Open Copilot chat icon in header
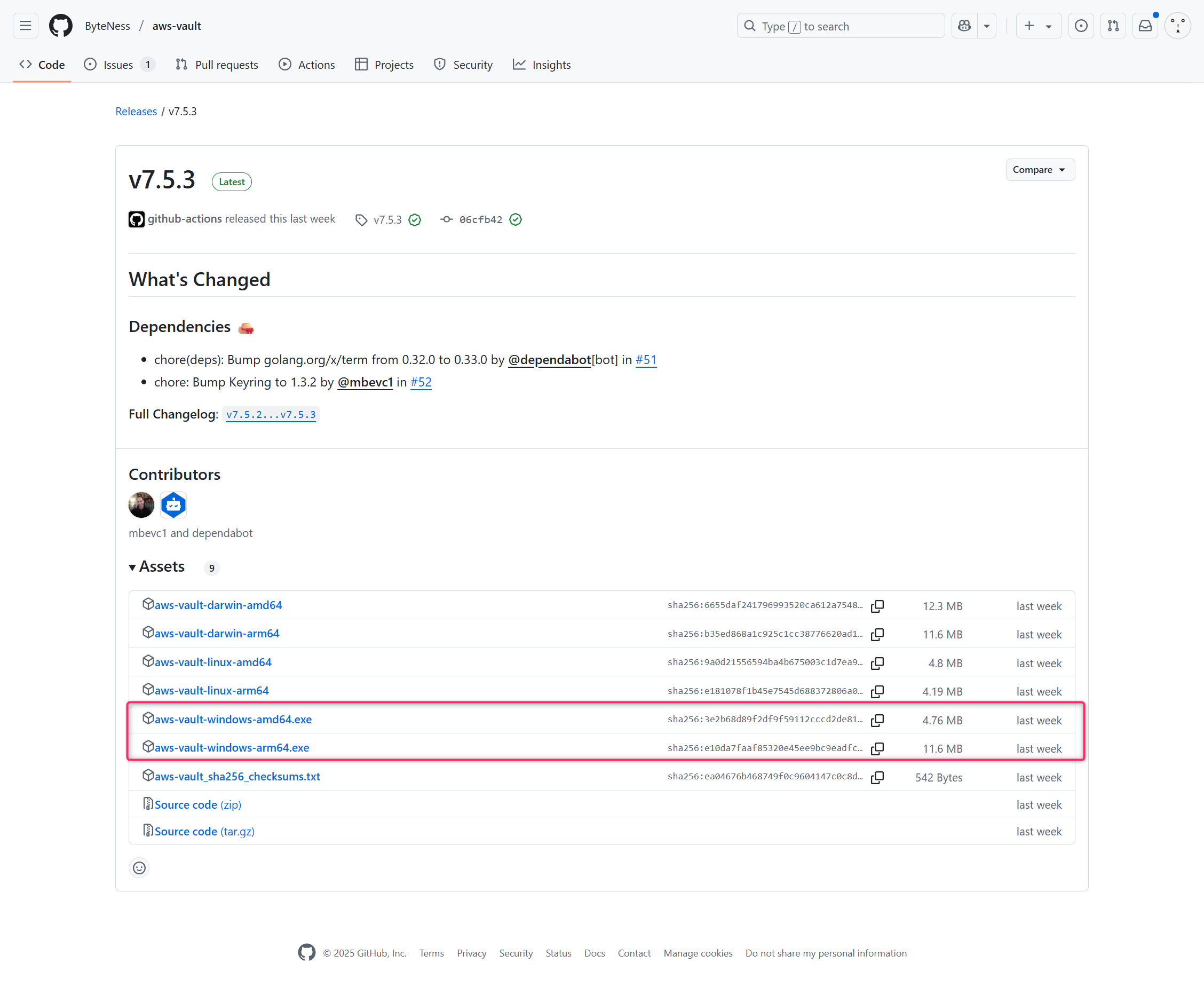The height and width of the screenshot is (995, 1204). 964,26
